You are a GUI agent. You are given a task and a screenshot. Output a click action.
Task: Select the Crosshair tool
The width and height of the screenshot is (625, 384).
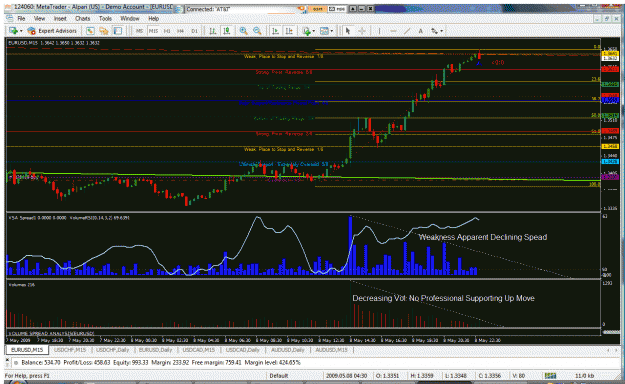coord(362,31)
